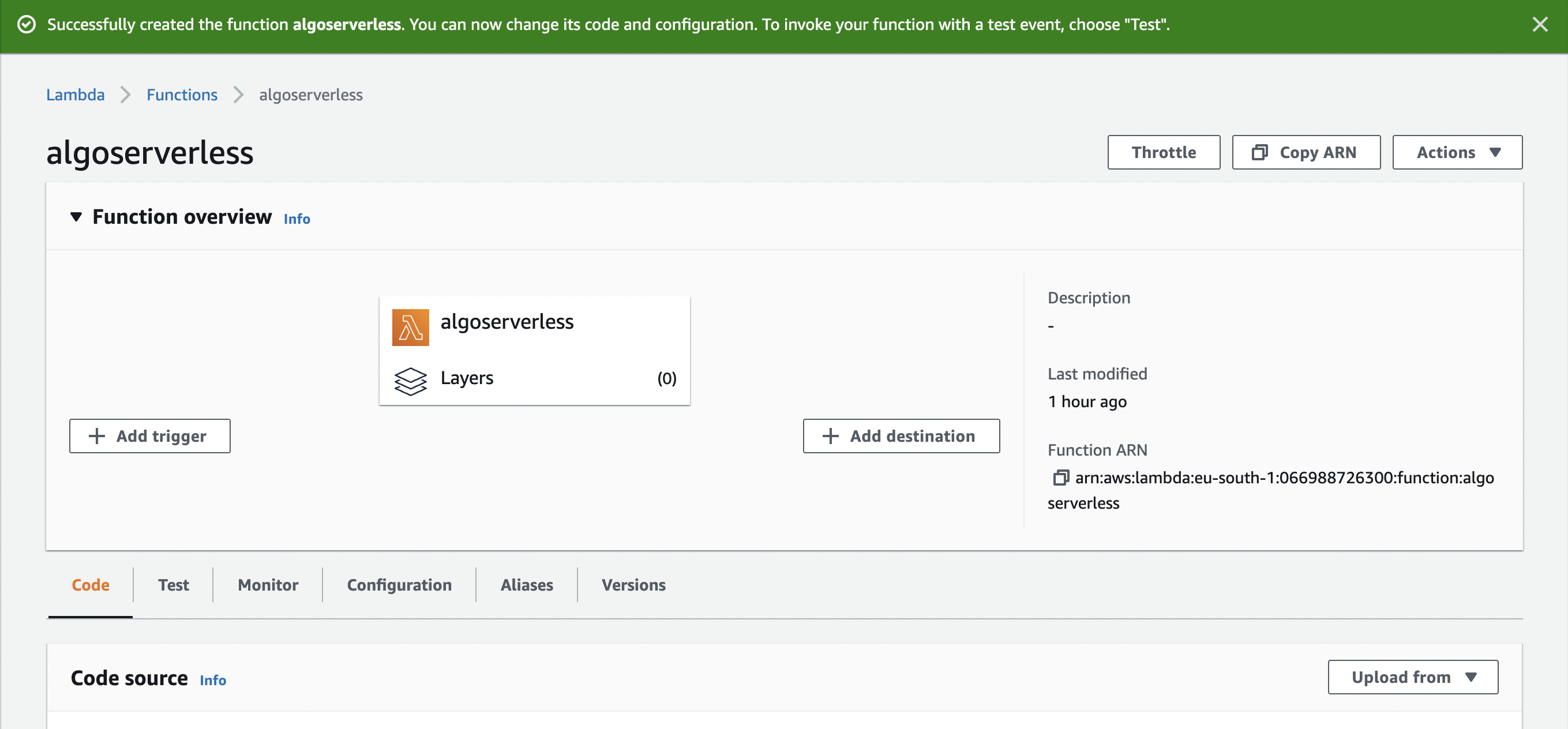The width and height of the screenshot is (1568, 729).
Task: Click Add destination button
Action: tap(901, 435)
